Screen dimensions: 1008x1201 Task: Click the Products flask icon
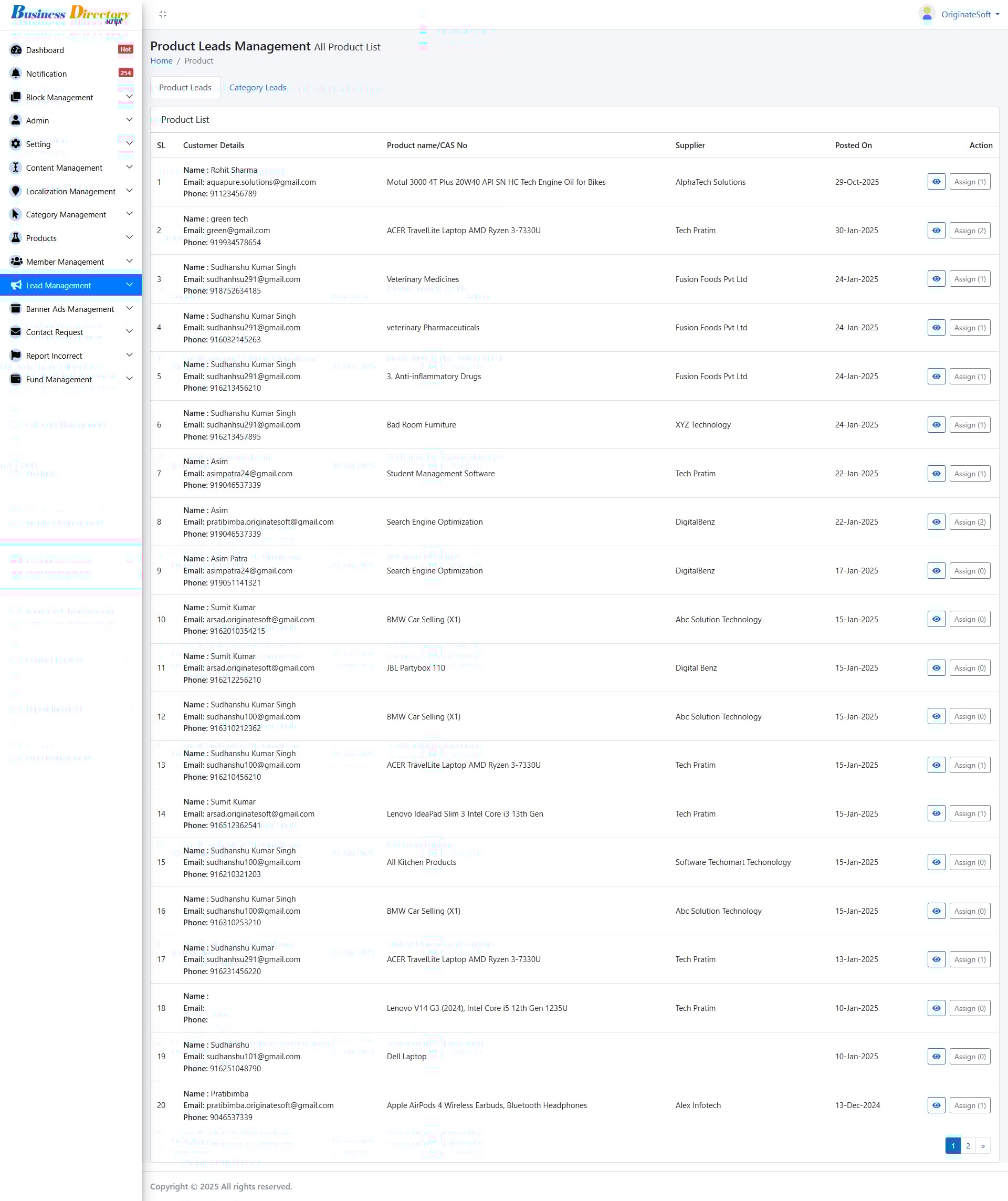pos(16,238)
